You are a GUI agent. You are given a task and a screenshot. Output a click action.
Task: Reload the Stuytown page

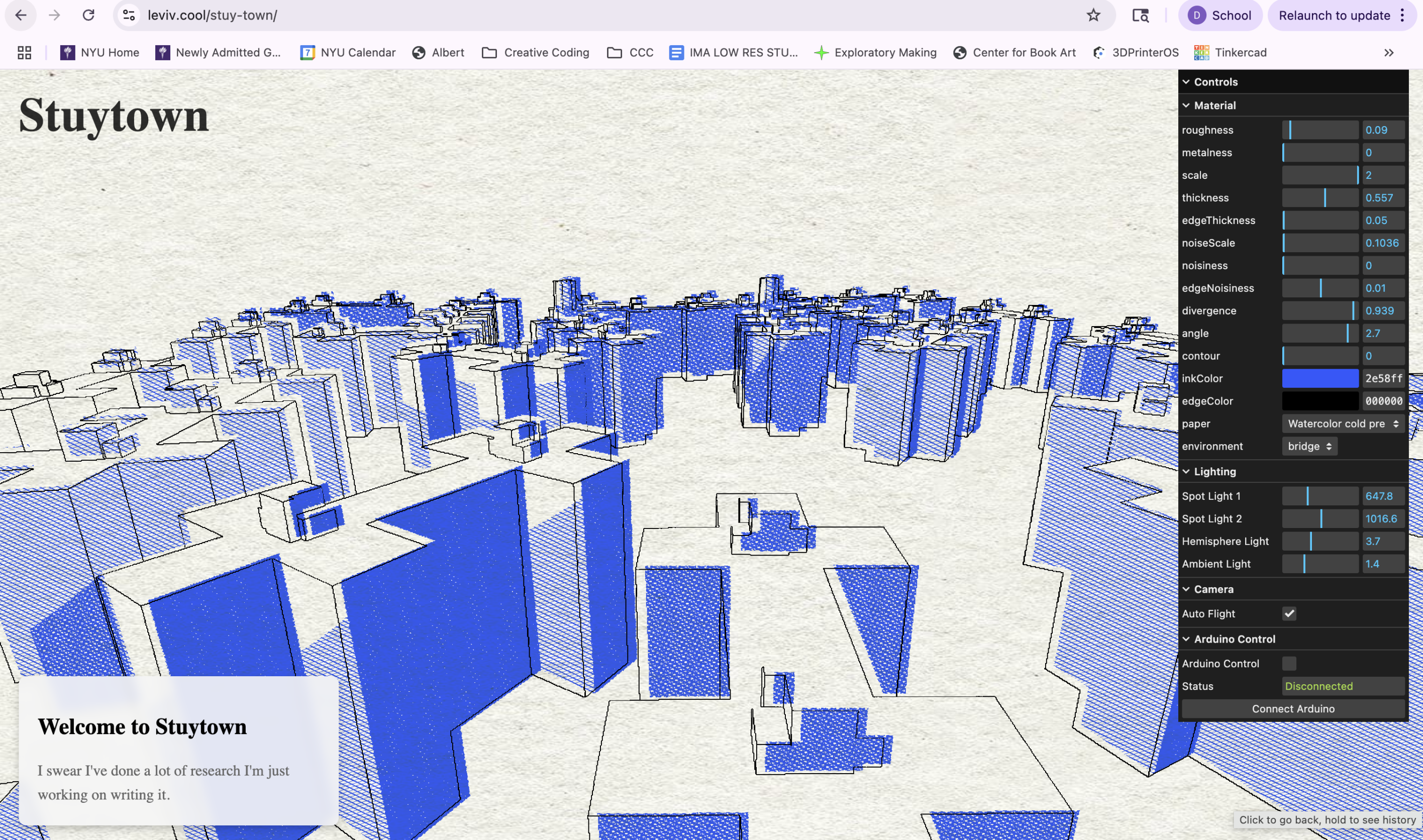pyautogui.click(x=88, y=15)
